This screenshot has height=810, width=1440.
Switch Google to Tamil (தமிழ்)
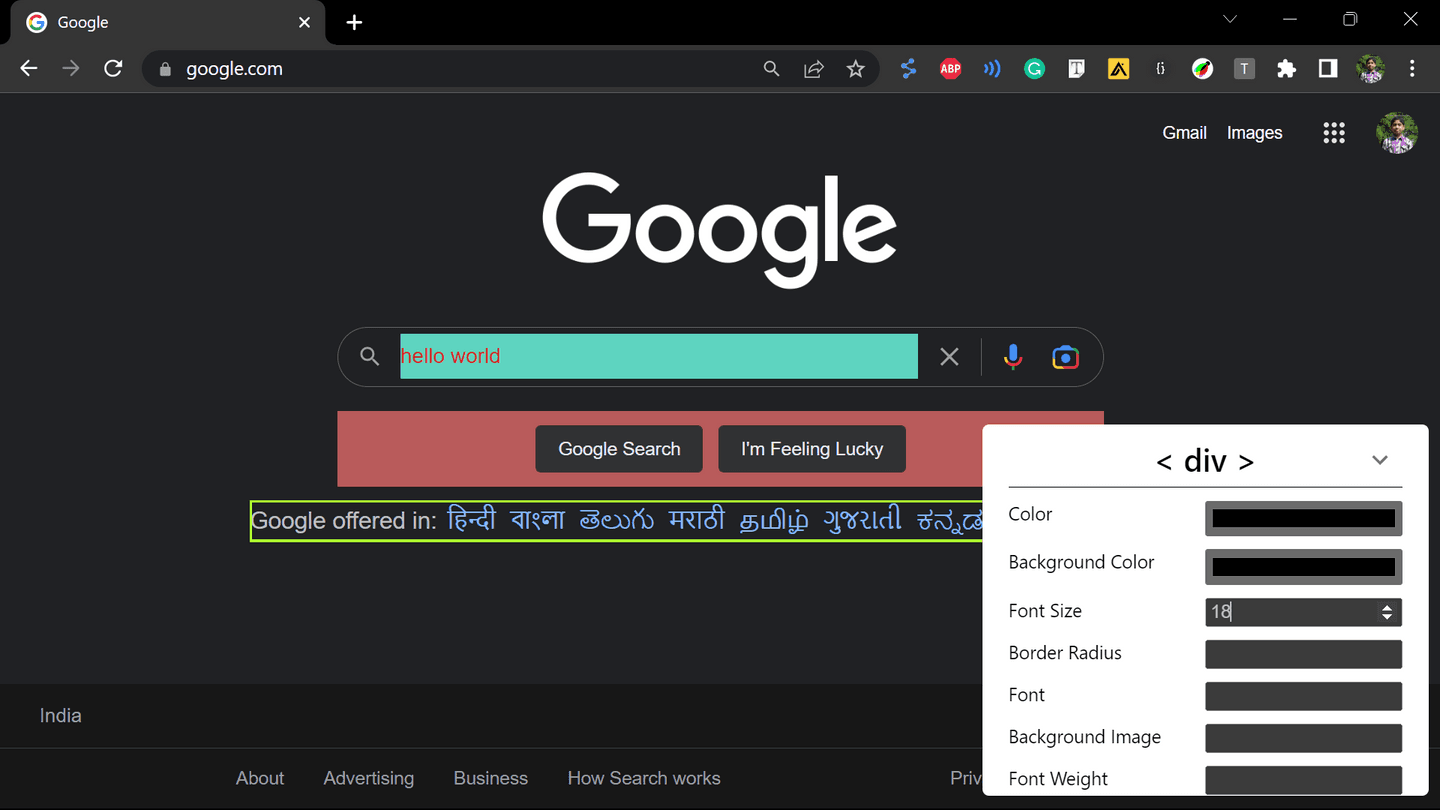774,521
